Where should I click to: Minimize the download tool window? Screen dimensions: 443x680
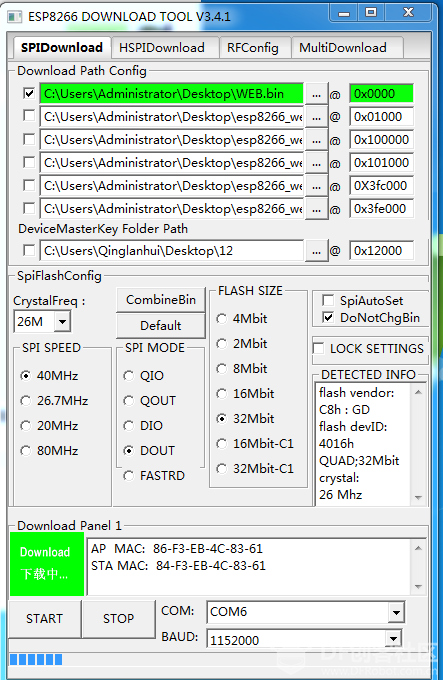coord(344,13)
